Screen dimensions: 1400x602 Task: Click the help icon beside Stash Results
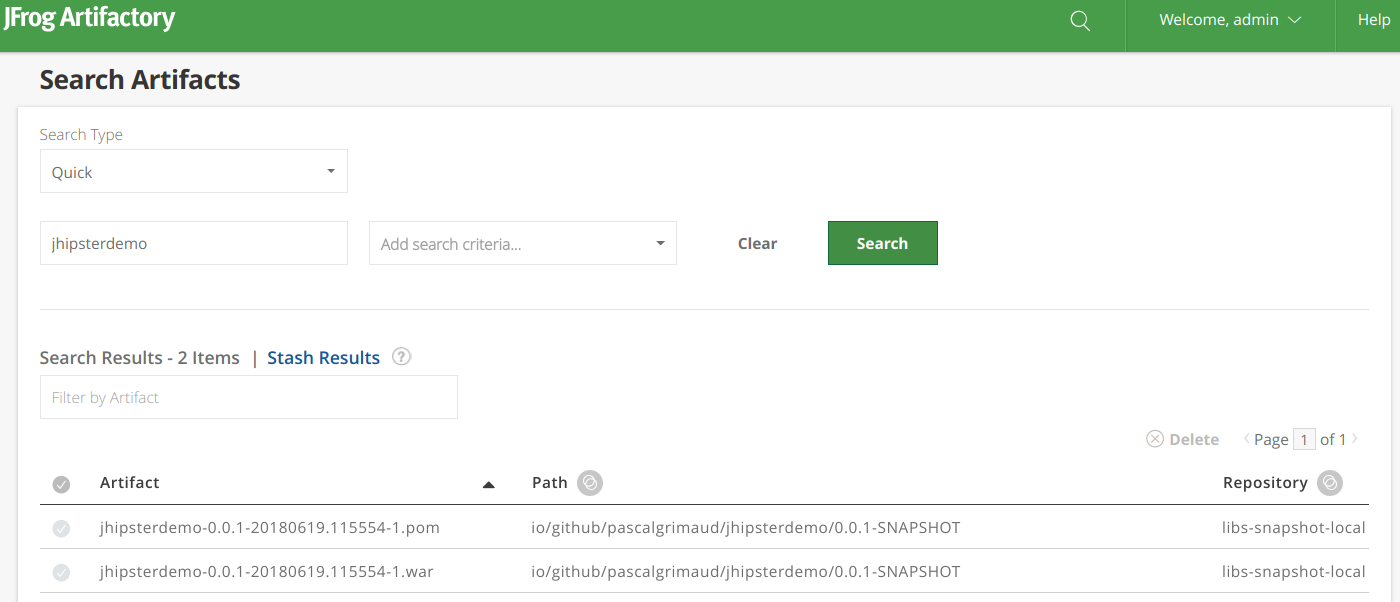click(x=401, y=357)
